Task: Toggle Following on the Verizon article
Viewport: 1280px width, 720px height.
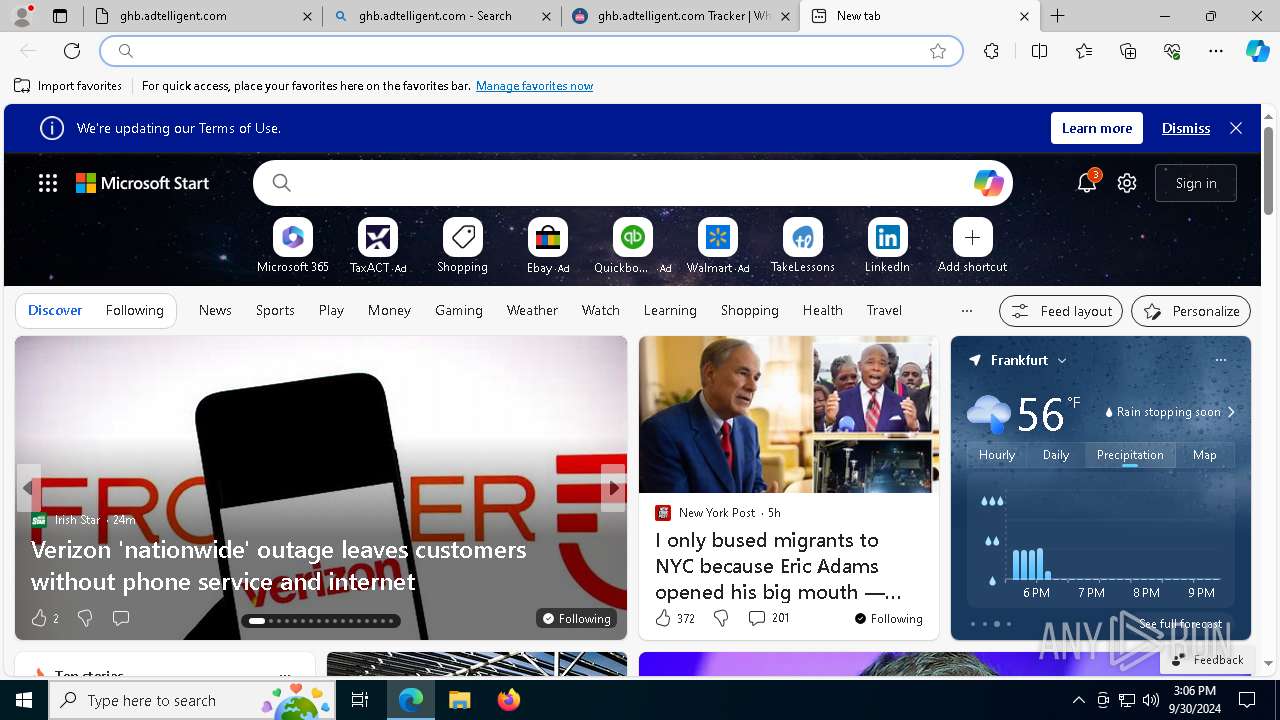Action: click(x=576, y=619)
